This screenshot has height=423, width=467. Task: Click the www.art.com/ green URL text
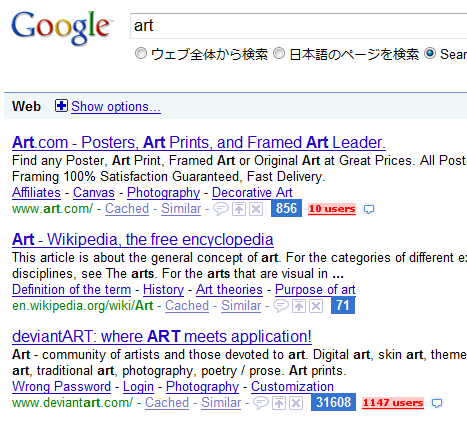[x=52, y=209]
